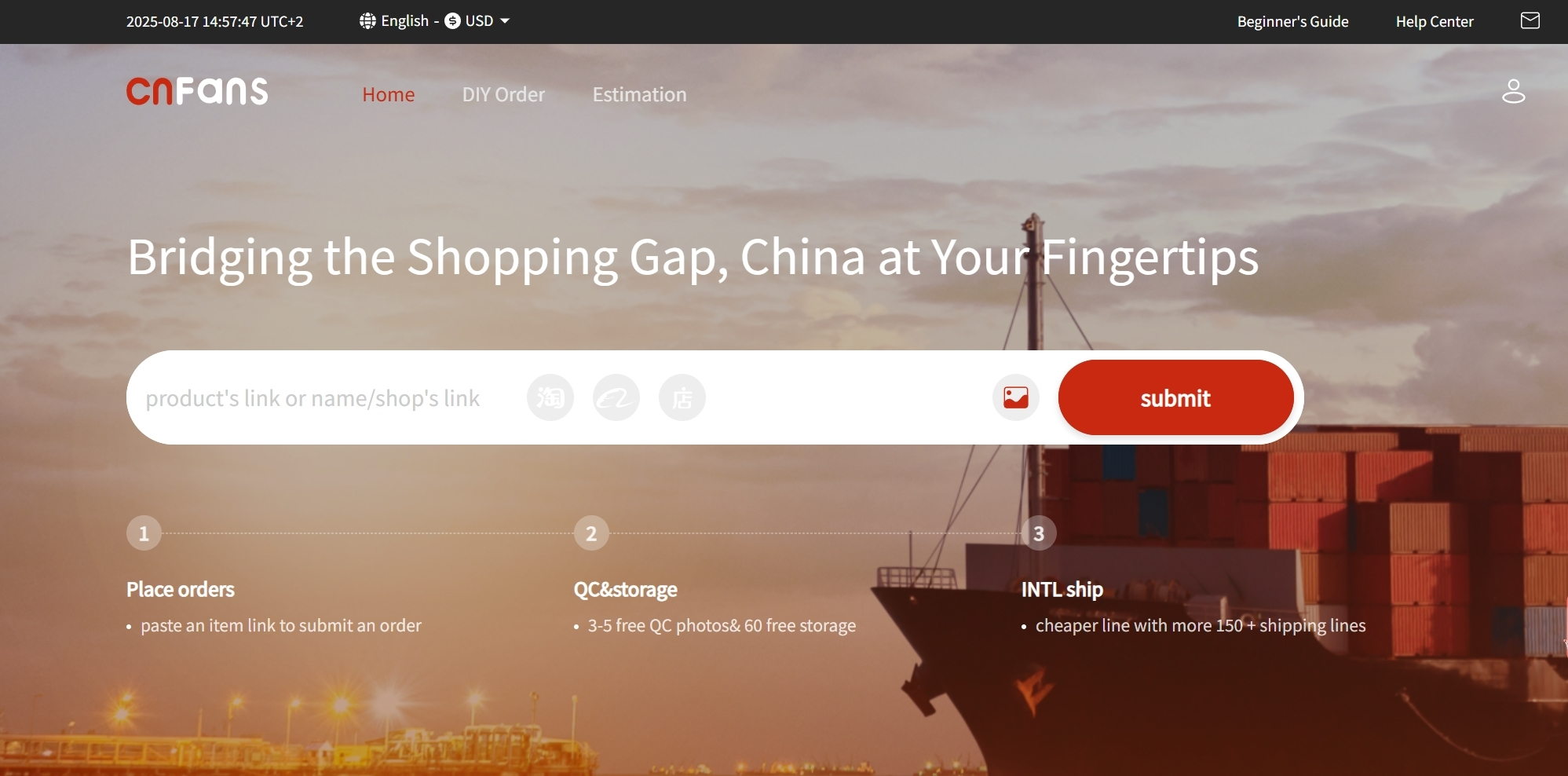
Task: Visit the Help Center link
Action: coord(1435,22)
